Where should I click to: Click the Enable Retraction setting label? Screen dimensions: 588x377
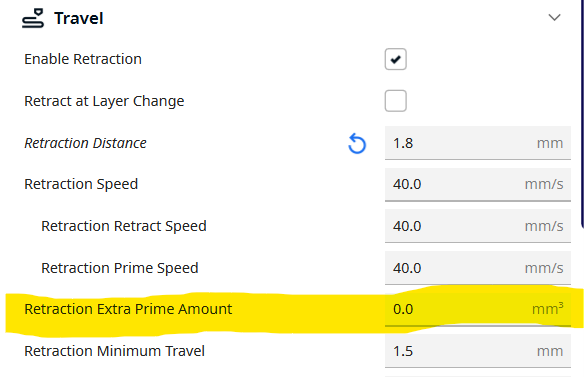(x=83, y=59)
